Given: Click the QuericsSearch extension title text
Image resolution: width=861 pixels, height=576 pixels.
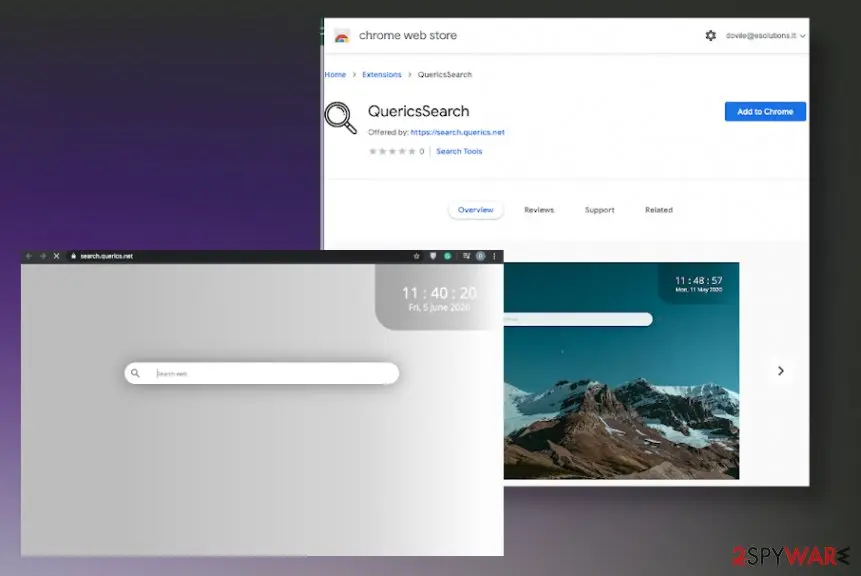Looking at the screenshot, I should click(418, 111).
